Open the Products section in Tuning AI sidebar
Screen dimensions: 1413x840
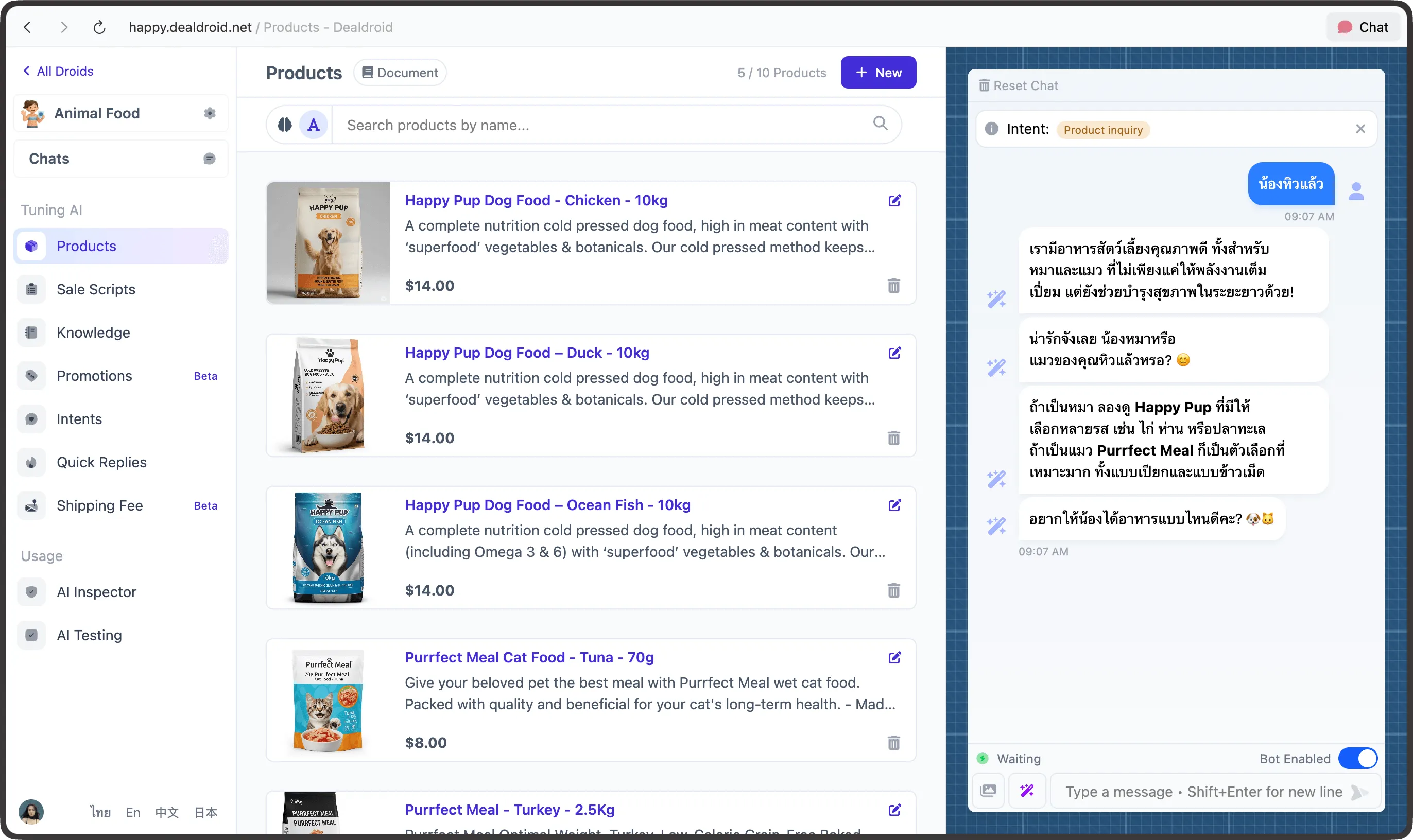[86, 246]
